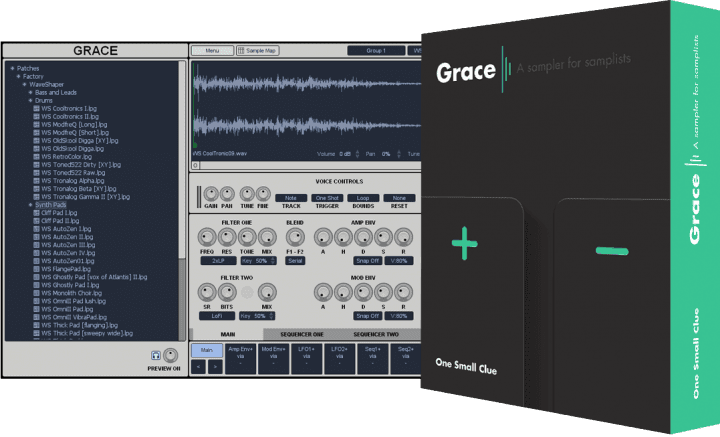The width and height of the screenshot is (720, 437).
Task: Switch to the SEQUENCER TWO tab
Action: click(376, 334)
